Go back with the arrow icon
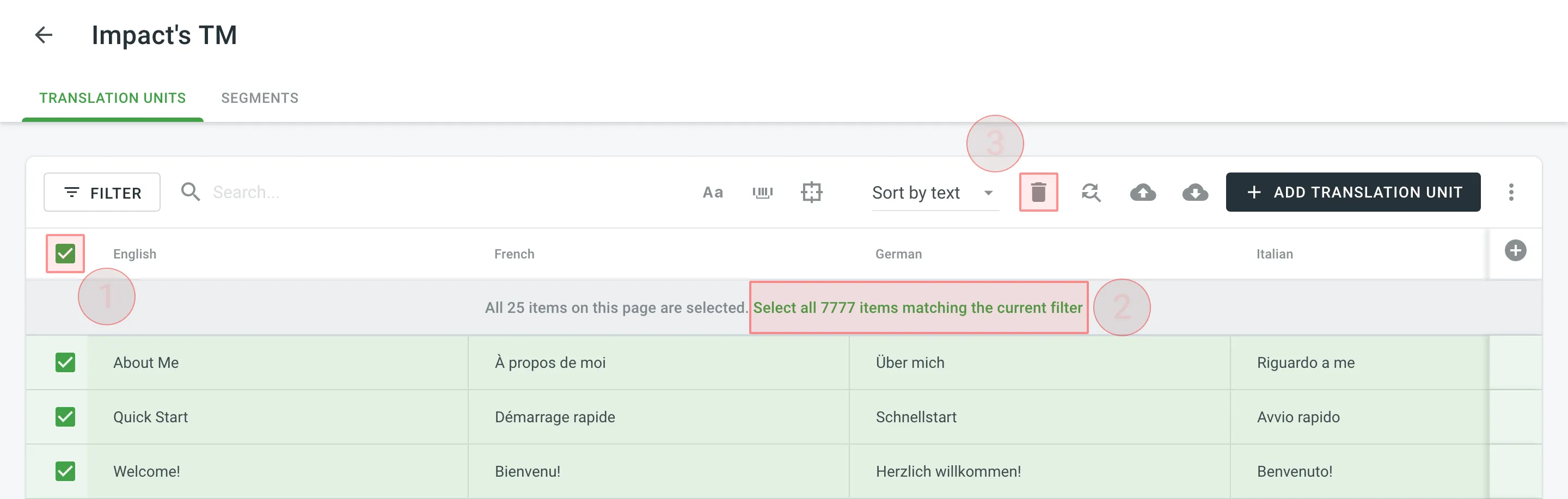The height and width of the screenshot is (499, 1568). [x=43, y=35]
